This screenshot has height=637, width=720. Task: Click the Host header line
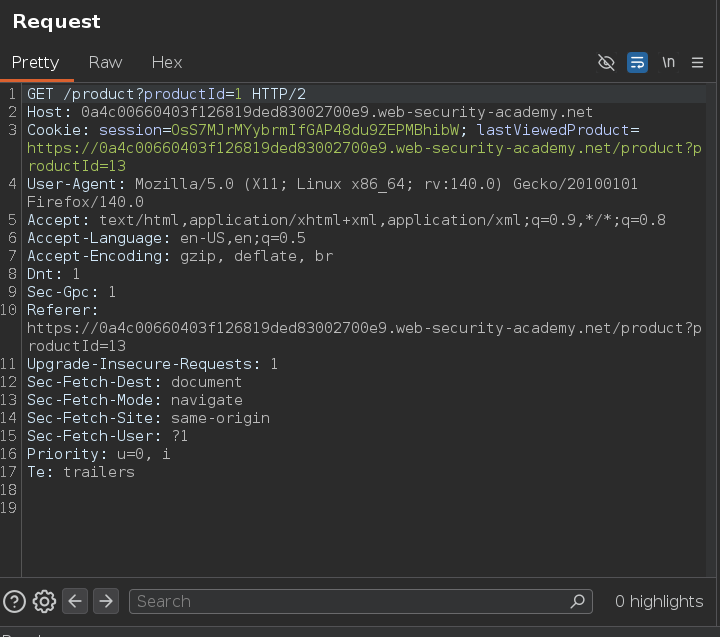[310, 112]
